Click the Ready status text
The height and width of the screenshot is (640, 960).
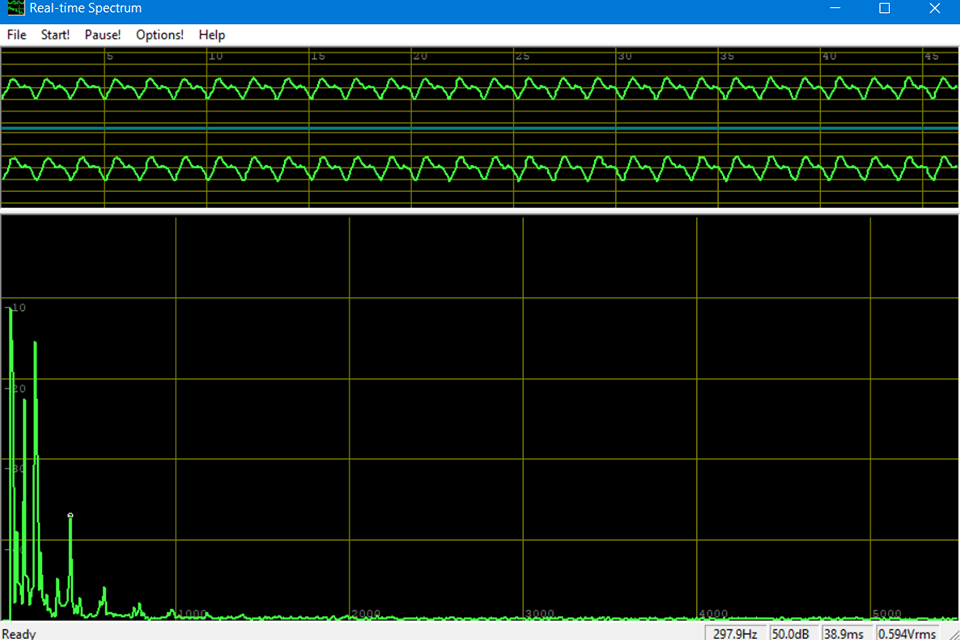19,634
